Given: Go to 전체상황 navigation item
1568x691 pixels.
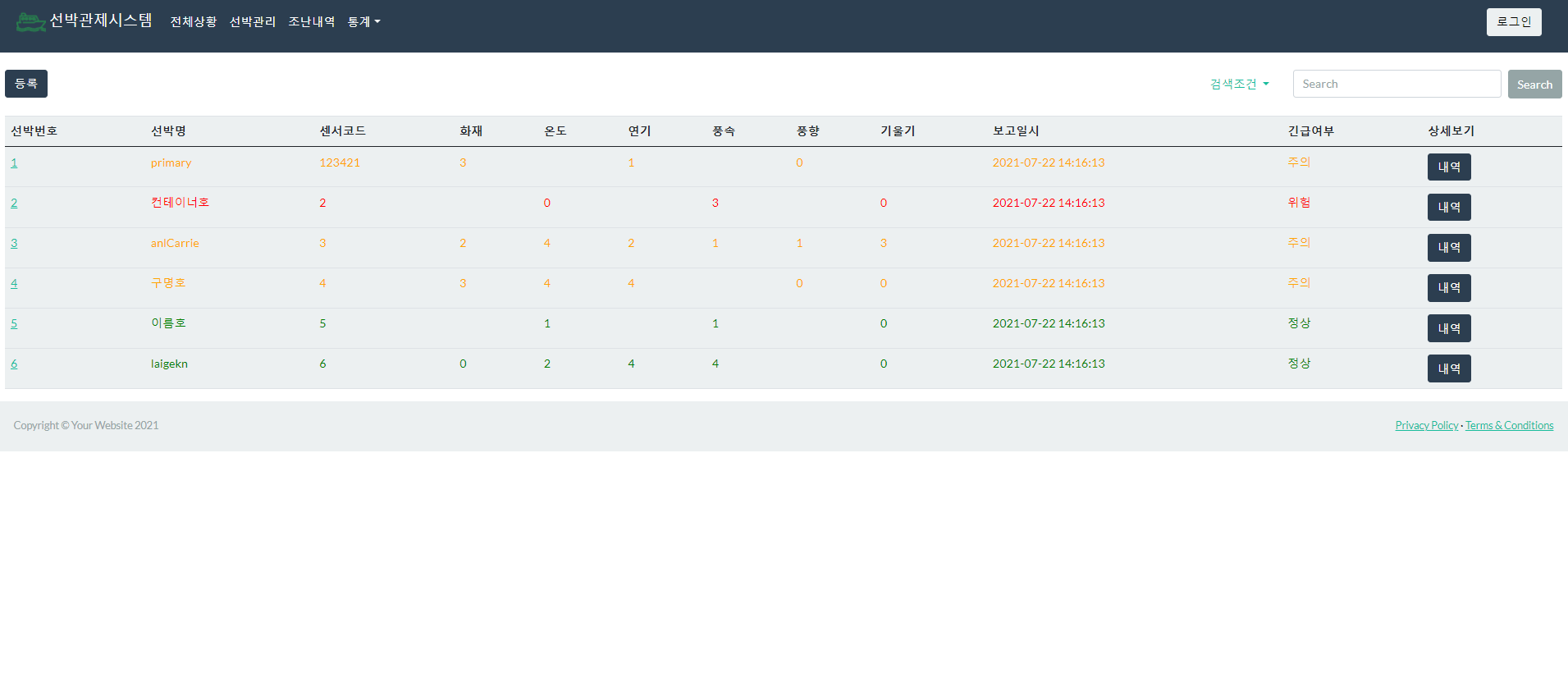Looking at the screenshot, I should [x=193, y=22].
